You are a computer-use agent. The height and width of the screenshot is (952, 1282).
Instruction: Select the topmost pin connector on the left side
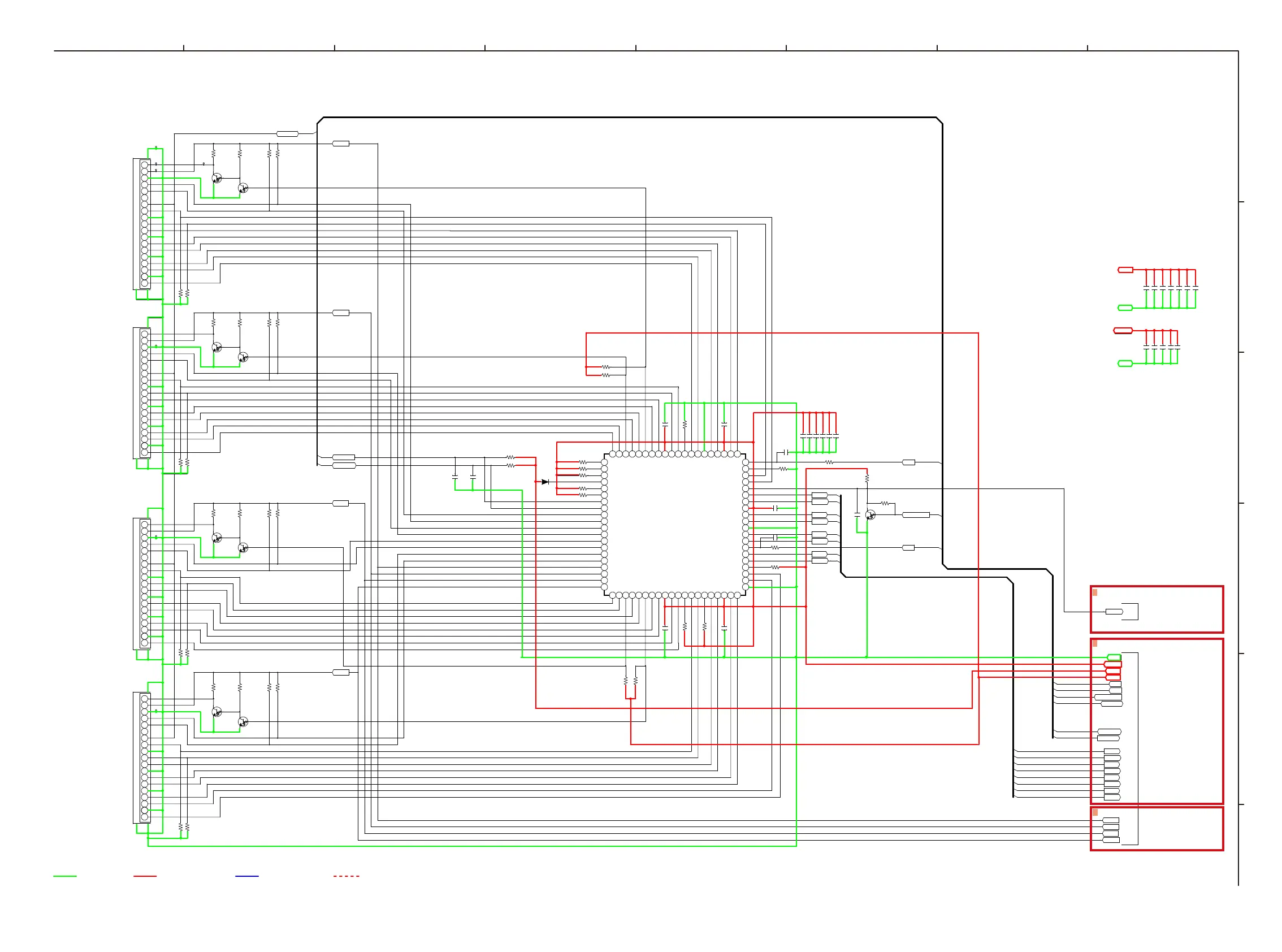[x=142, y=224]
